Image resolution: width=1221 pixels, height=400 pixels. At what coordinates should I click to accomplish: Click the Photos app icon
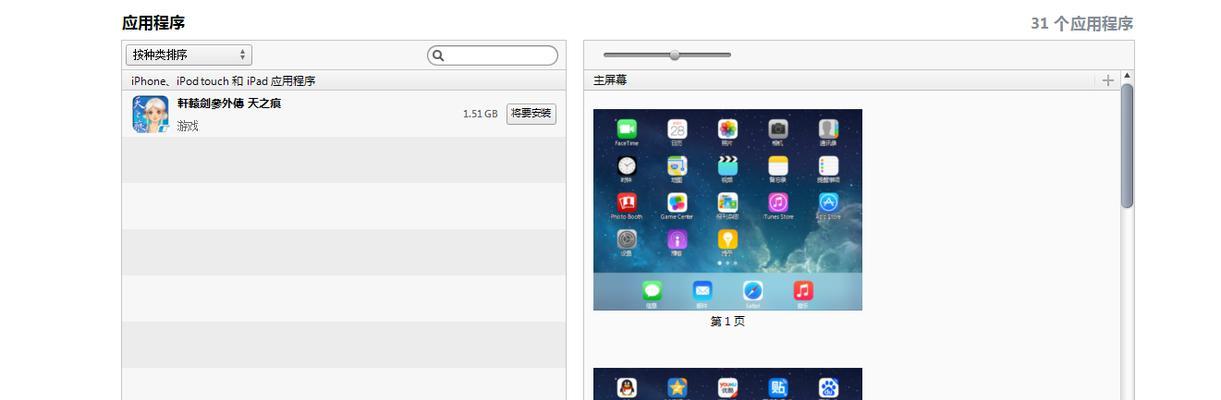(x=728, y=129)
